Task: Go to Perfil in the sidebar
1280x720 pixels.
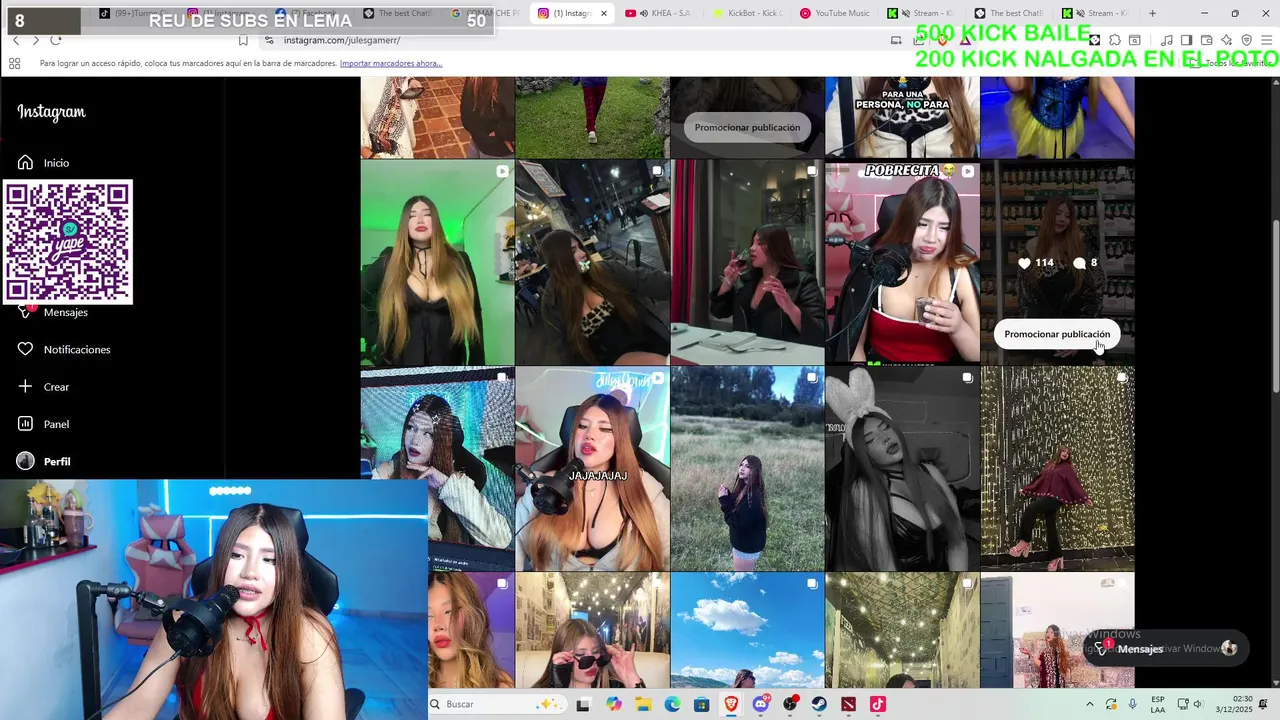Action: tap(57, 462)
